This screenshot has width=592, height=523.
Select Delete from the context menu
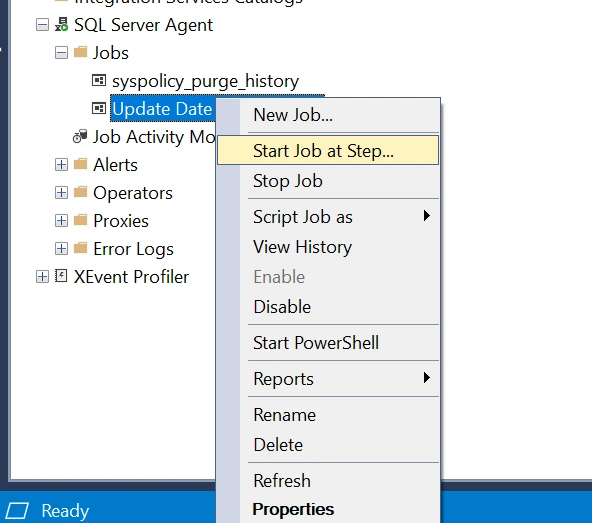click(x=328, y=445)
